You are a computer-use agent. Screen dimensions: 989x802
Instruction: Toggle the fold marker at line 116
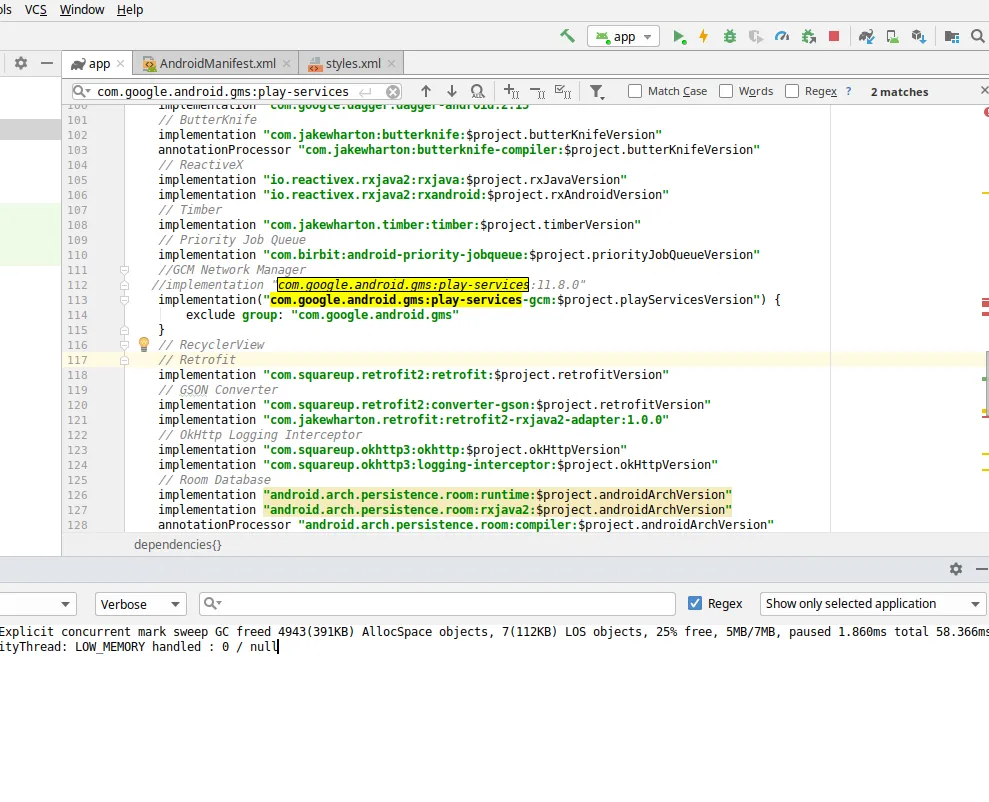point(124,345)
